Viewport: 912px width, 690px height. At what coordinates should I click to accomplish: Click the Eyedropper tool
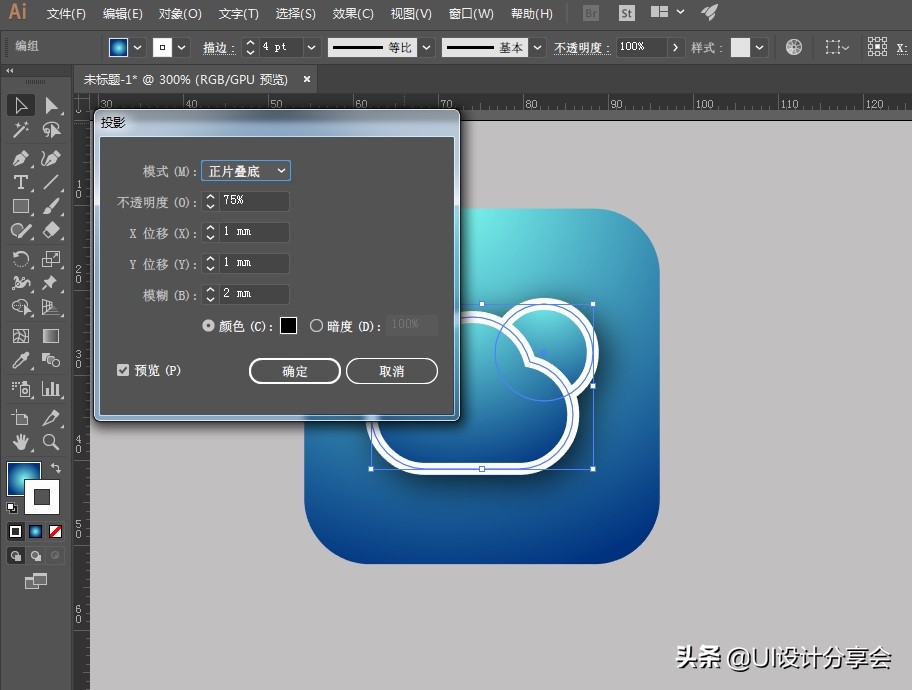pos(20,361)
